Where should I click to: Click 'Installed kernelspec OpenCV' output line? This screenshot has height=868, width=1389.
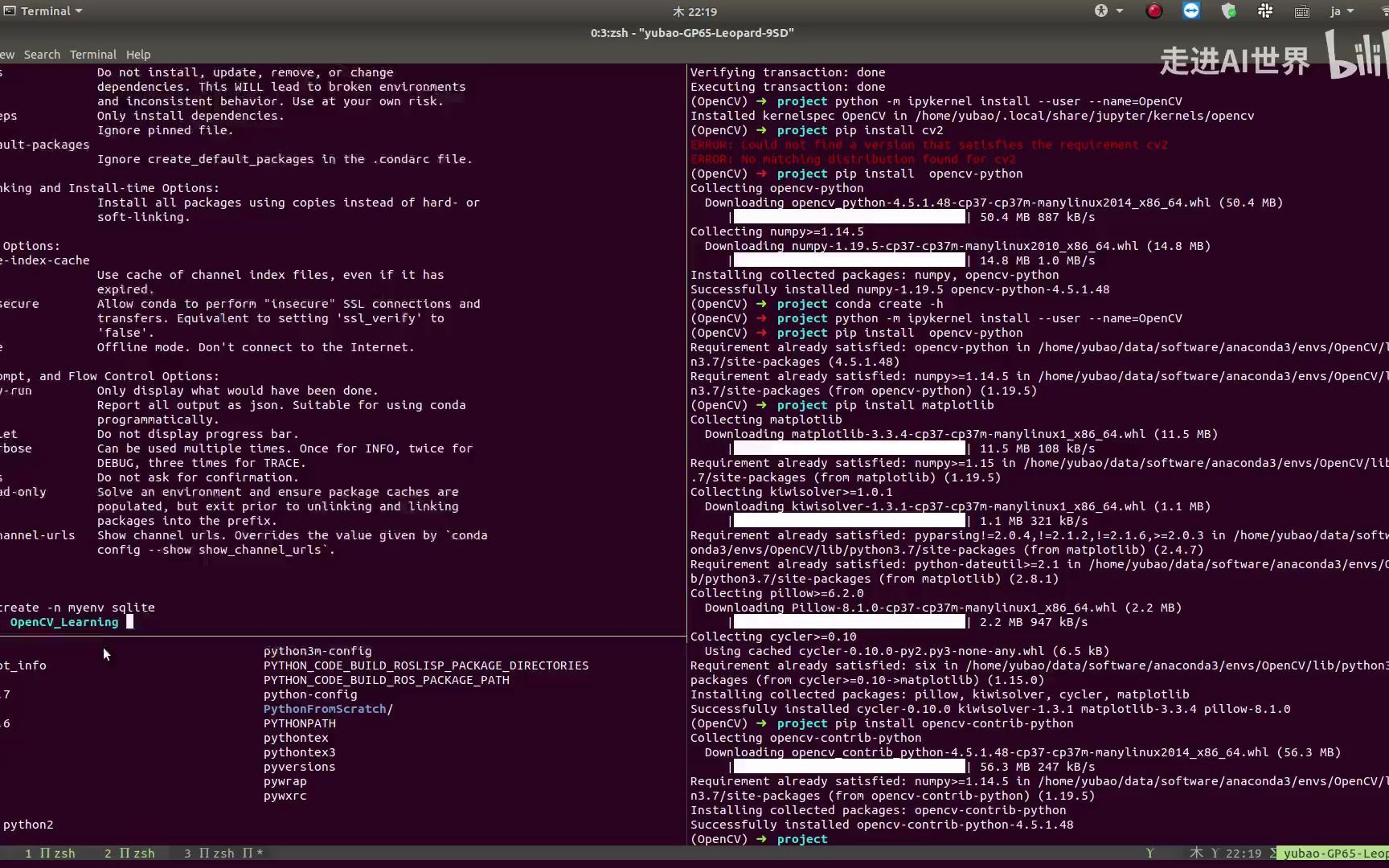click(973, 116)
